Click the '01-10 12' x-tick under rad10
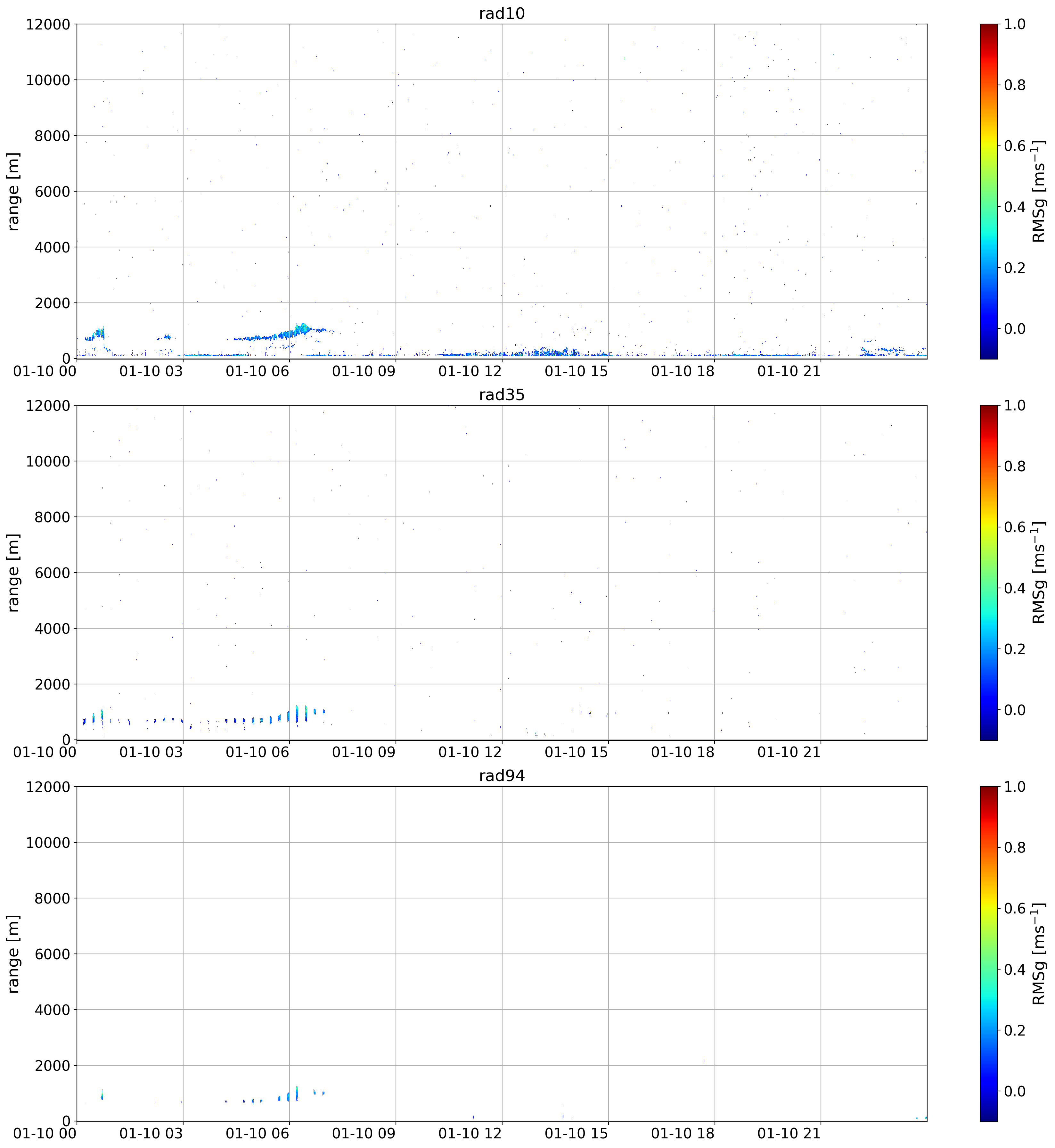This screenshot has width=1055, height=1148. [470, 371]
